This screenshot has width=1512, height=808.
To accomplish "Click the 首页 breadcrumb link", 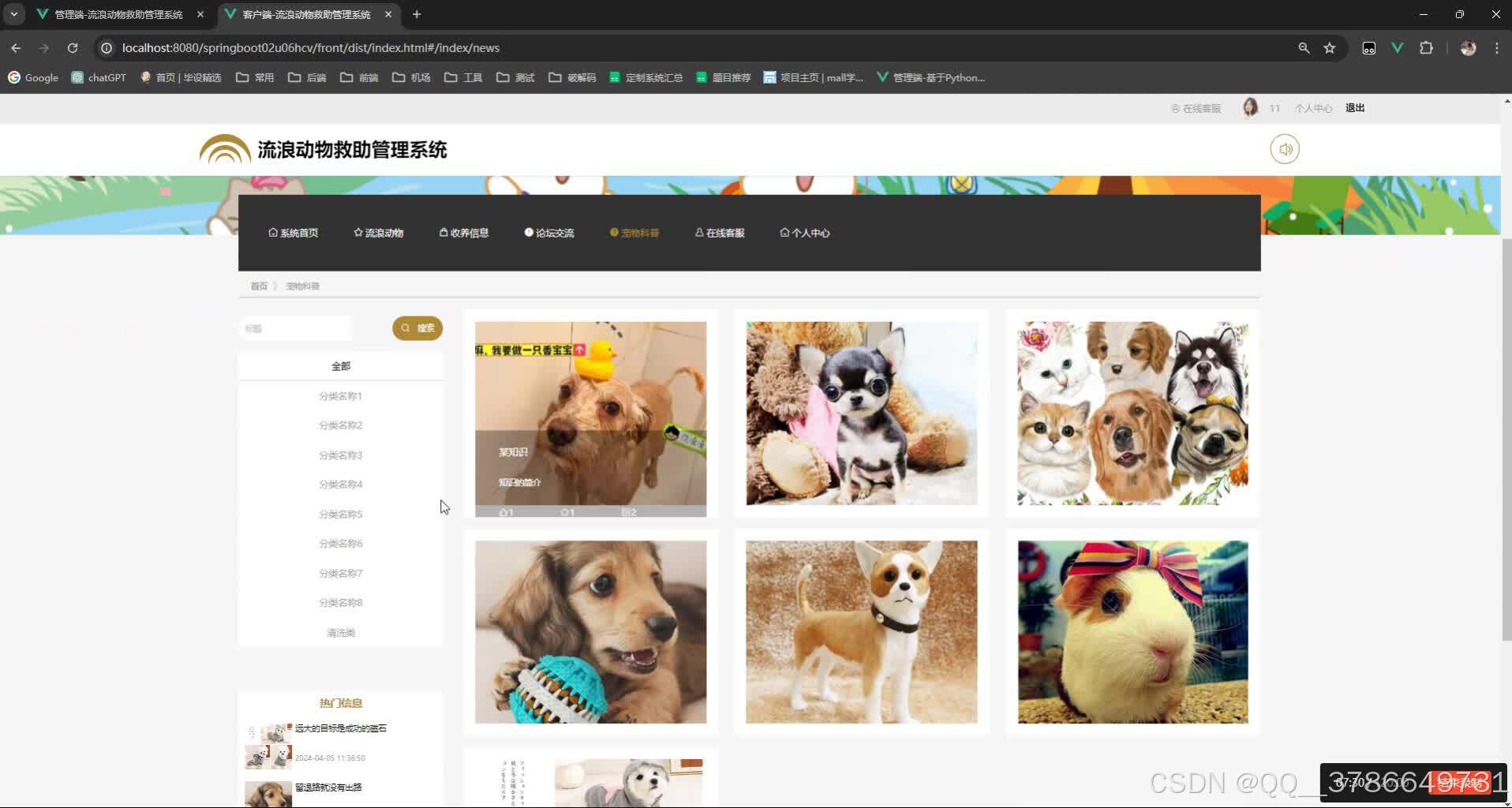I will click(x=259, y=286).
